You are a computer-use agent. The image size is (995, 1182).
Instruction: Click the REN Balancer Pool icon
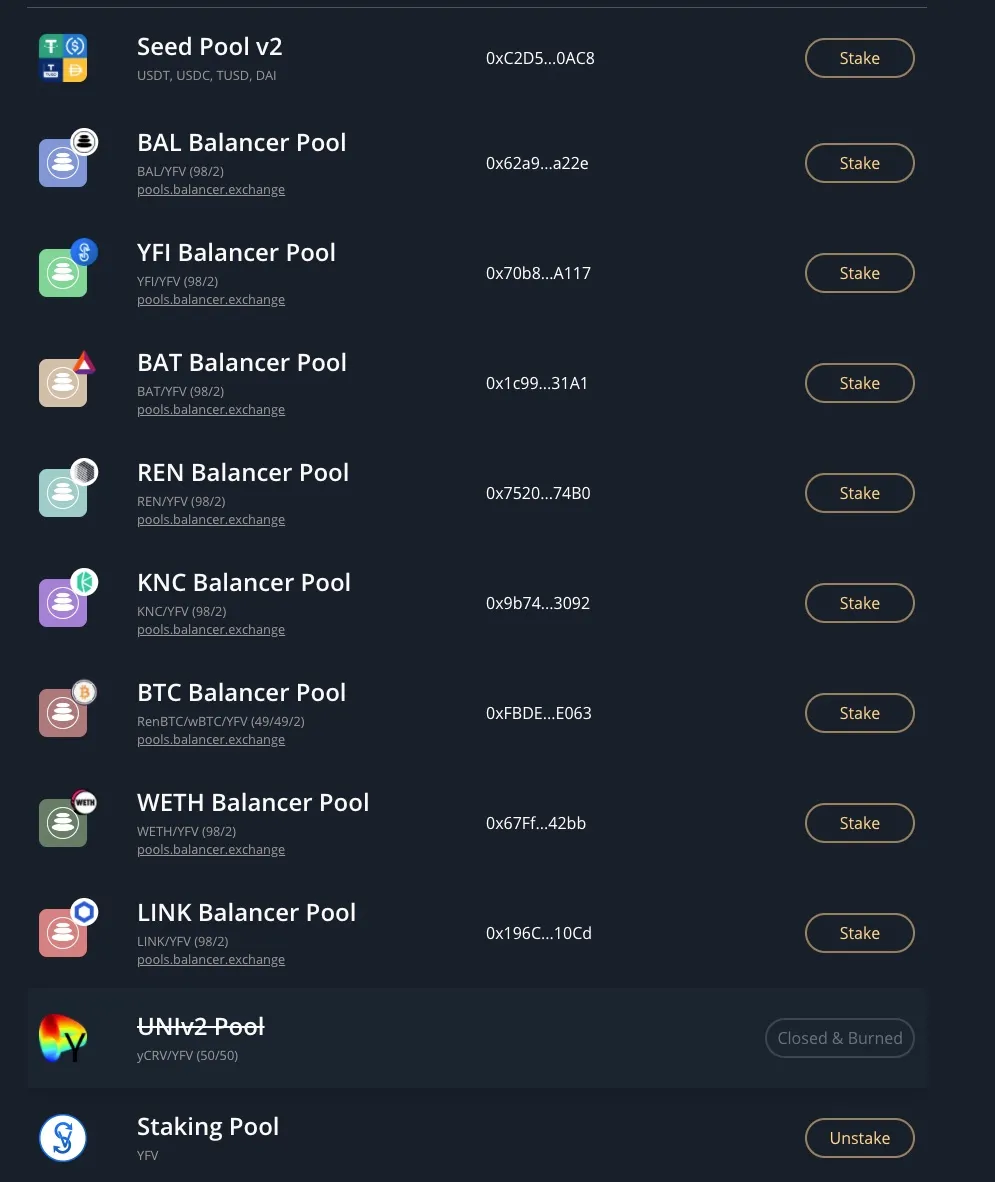click(64, 492)
